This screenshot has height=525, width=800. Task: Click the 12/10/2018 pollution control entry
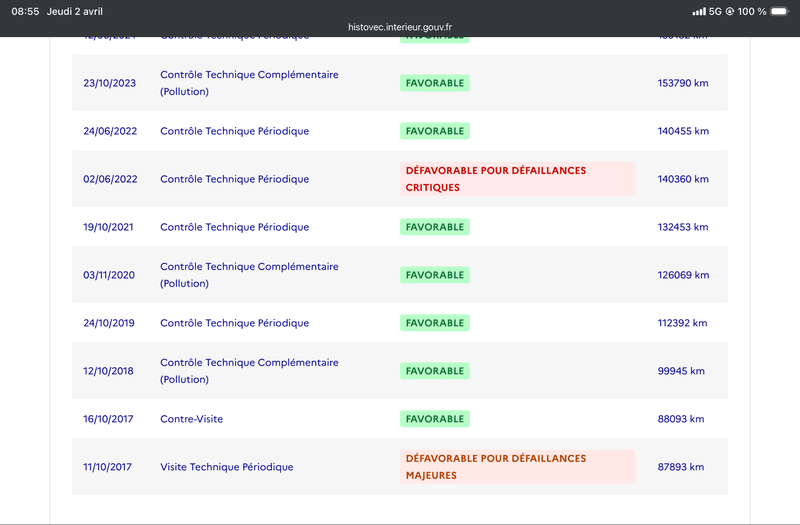[249, 371]
